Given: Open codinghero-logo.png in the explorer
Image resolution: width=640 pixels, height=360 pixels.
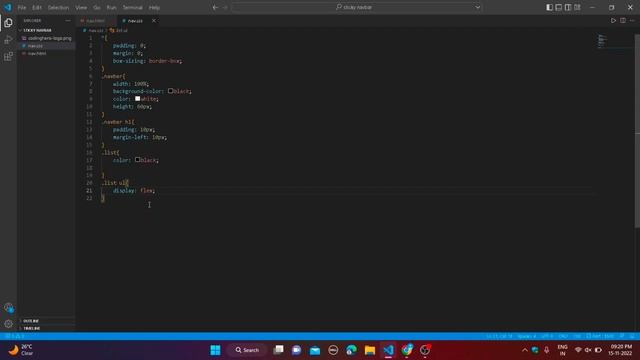Looking at the screenshot, I should click(49, 38).
